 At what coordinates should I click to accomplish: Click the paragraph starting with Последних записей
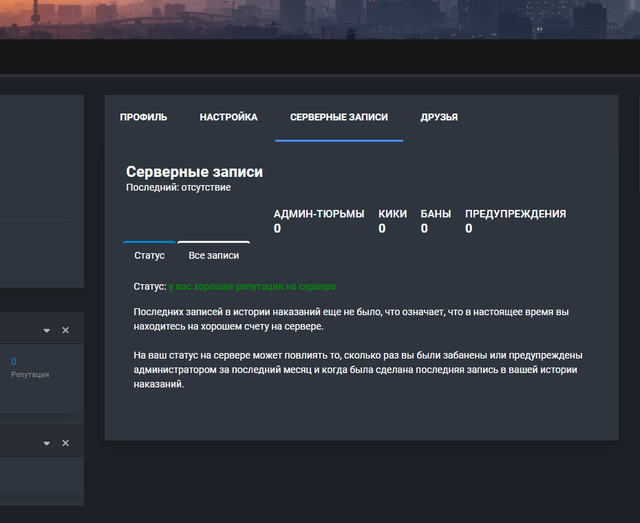click(x=351, y=319)
